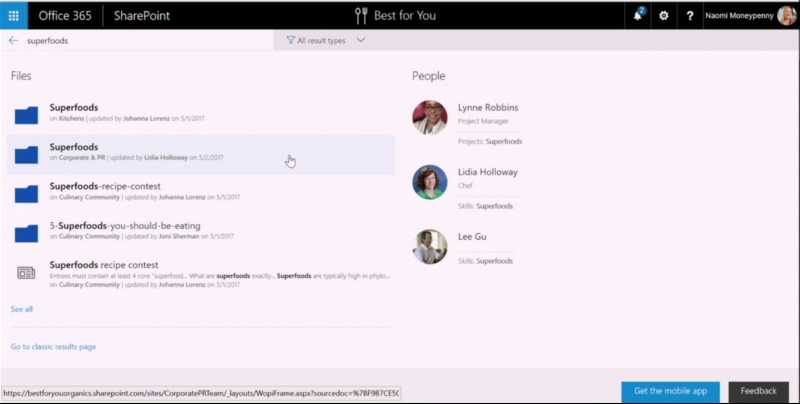The width and height of the screenshot is (800, 404).
Task: Click Project Manager title text
Action: pyautogui.click(x=483, y=121)
